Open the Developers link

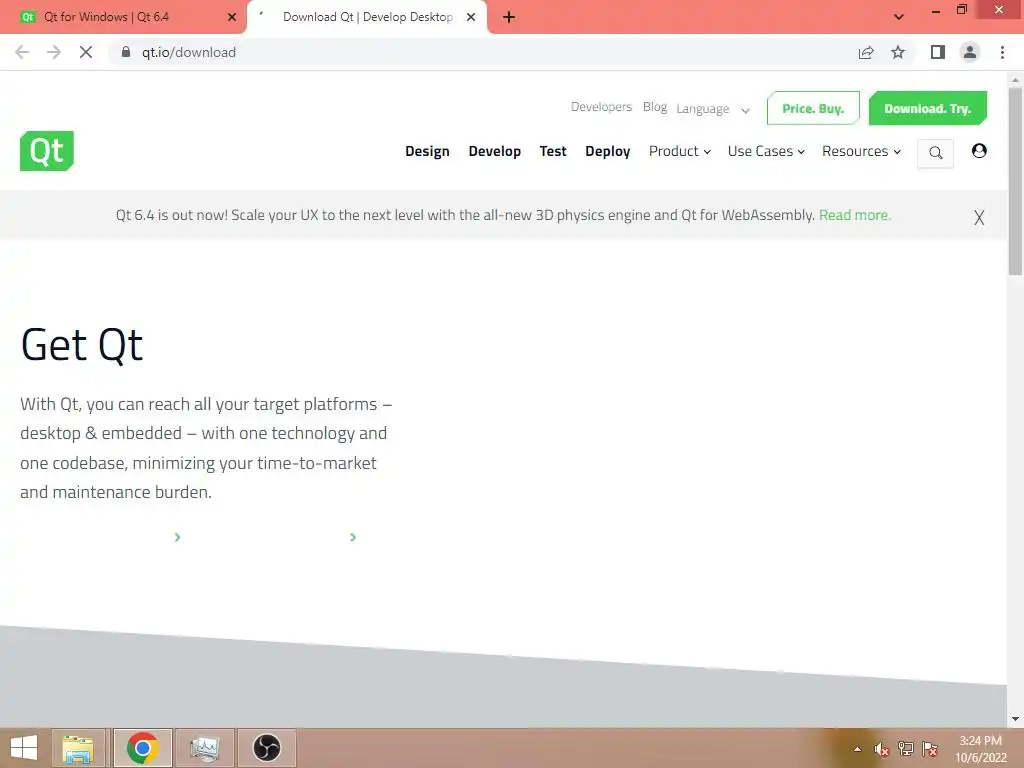tap(601, 106)
